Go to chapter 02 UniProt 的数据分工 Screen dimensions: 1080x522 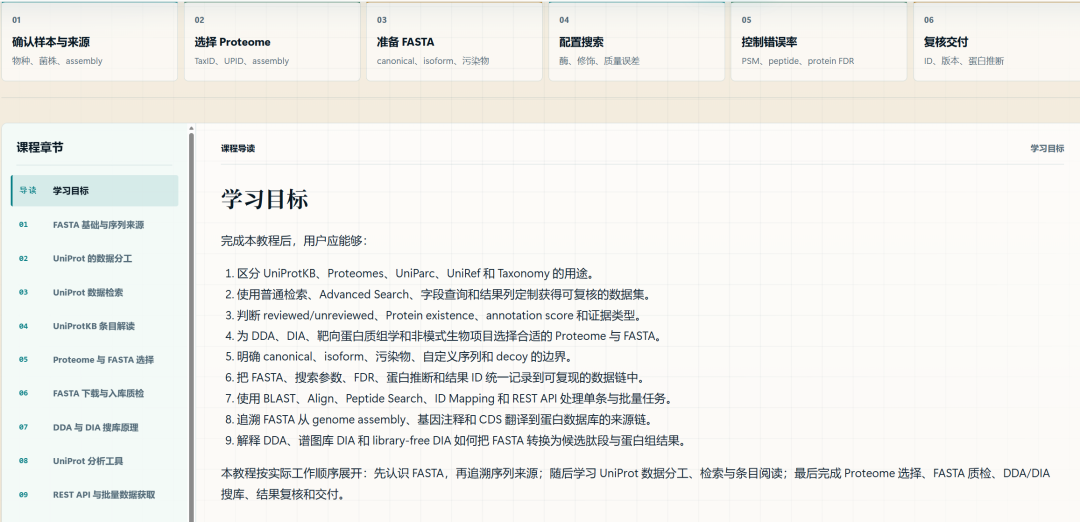[x=94, y=258]
